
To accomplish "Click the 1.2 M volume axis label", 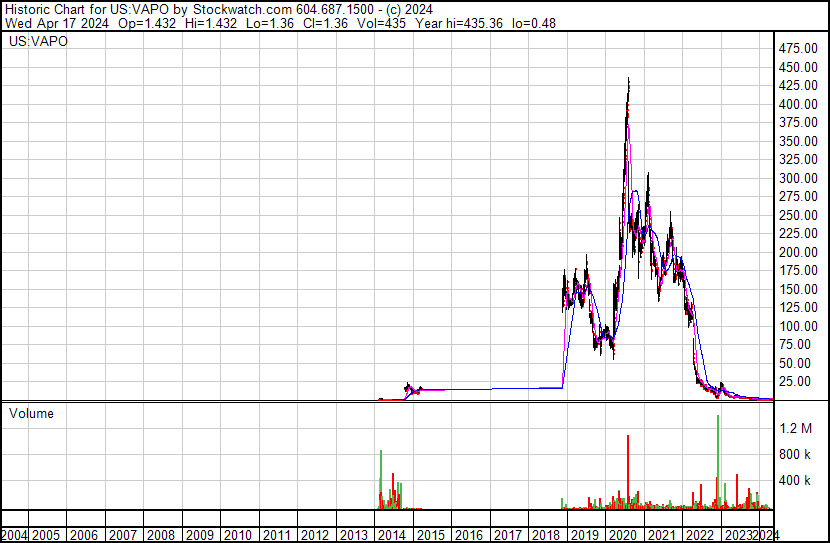I will [x=798, y=428].
